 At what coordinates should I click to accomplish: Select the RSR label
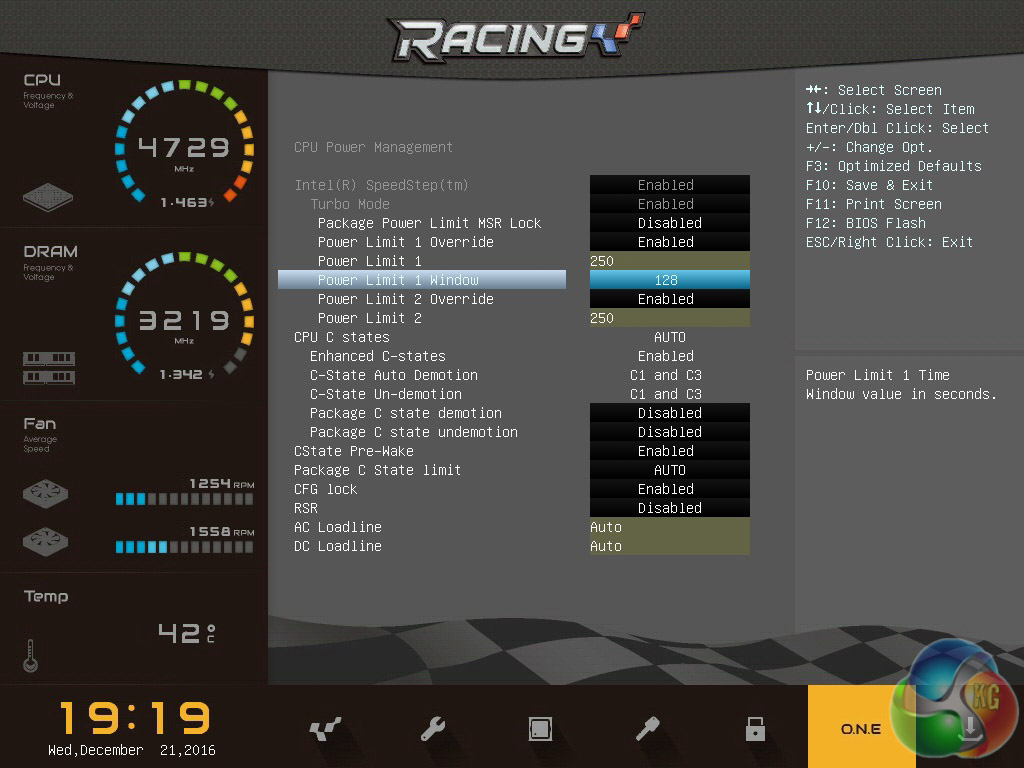tap(306, 507)
